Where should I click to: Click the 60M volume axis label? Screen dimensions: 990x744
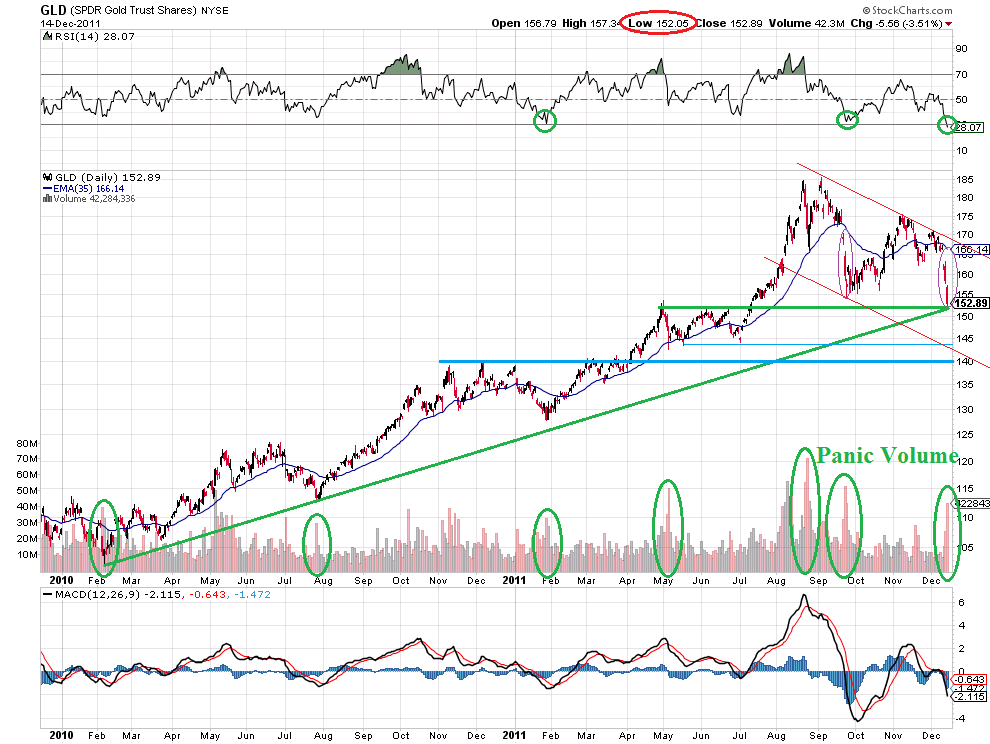click(x=27, y=475)
